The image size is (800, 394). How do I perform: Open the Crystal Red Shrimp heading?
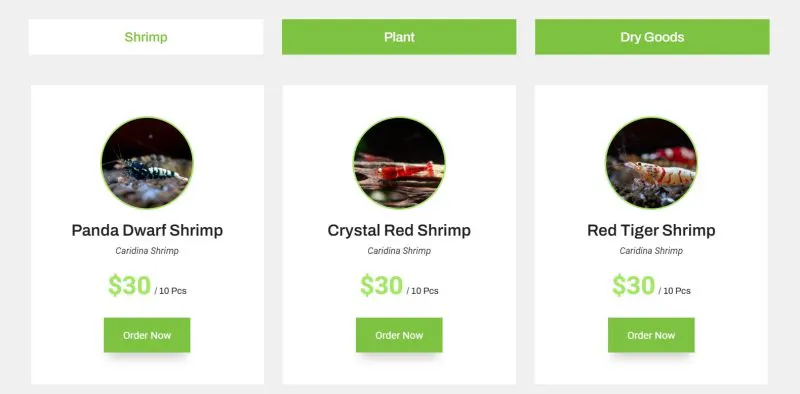399,230
